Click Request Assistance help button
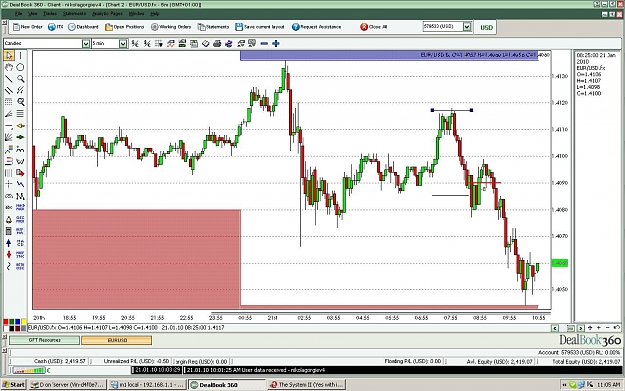This screenshot has width=625, height=391. [x=316, y=27]
